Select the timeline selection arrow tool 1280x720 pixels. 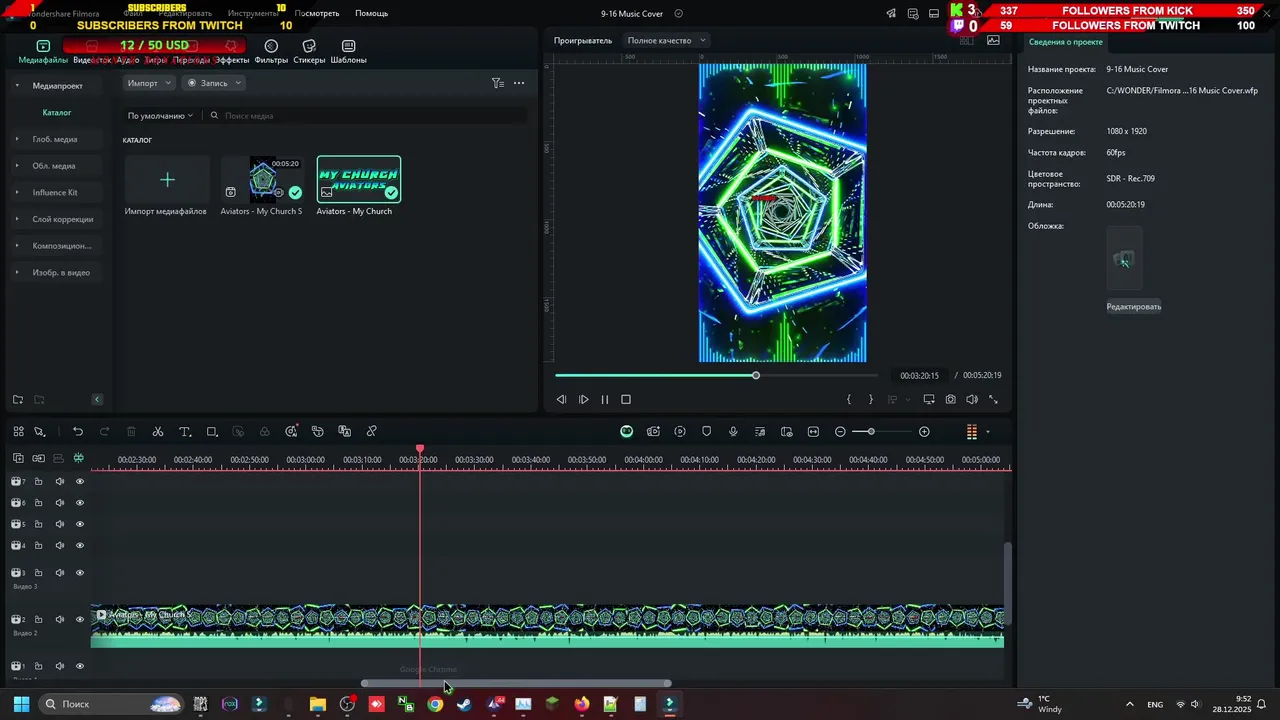40,431
